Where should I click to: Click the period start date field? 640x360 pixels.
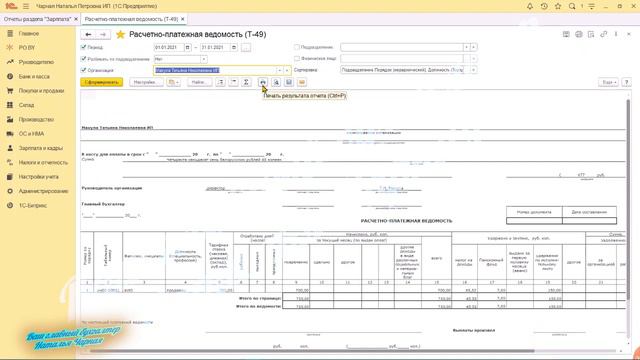point(169,47)
